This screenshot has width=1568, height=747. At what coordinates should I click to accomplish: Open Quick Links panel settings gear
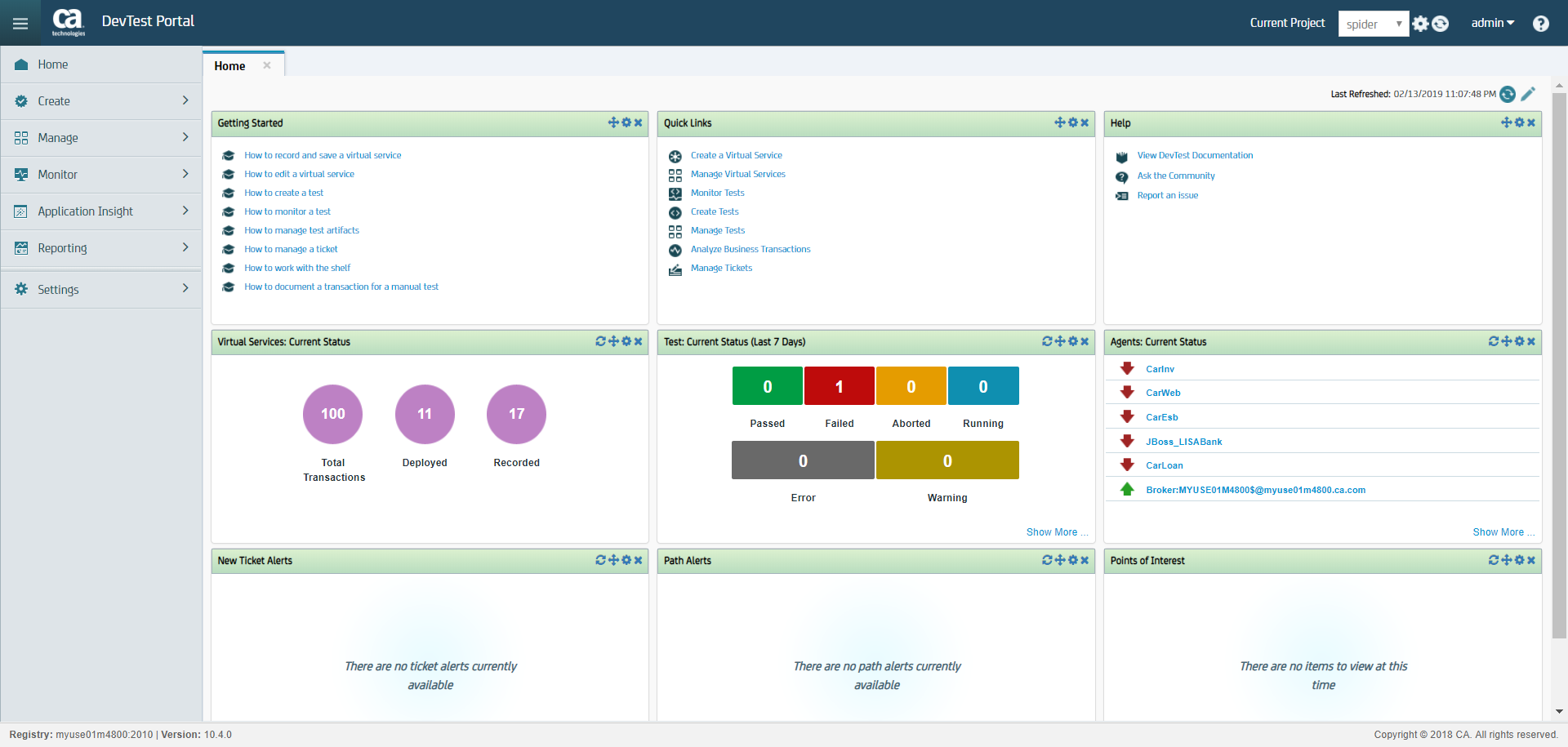[1072, 122]
